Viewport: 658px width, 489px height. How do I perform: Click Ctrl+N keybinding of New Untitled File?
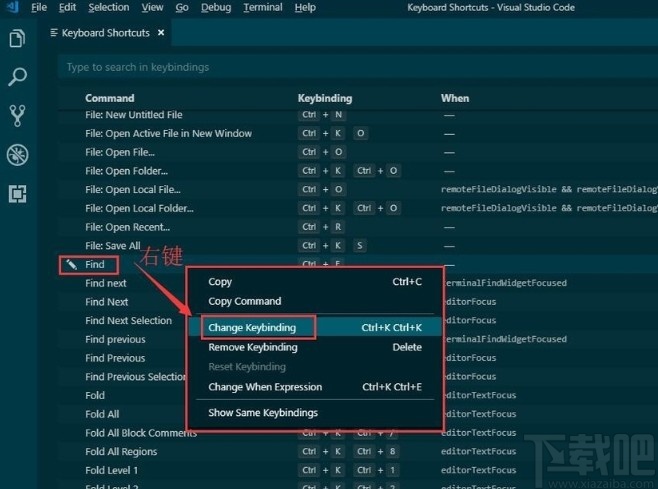click(x=322, y=115)
